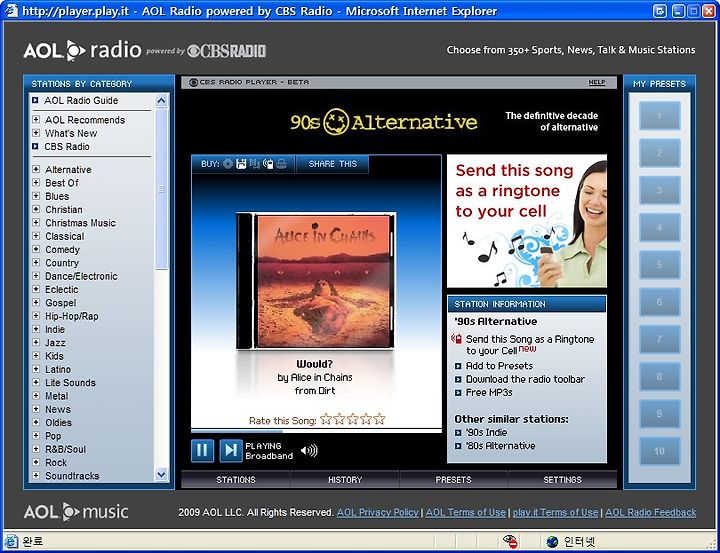Click the Internet zone globe icon in status bar
Viewport: 720px width, 553px height.
coord(552,542)
